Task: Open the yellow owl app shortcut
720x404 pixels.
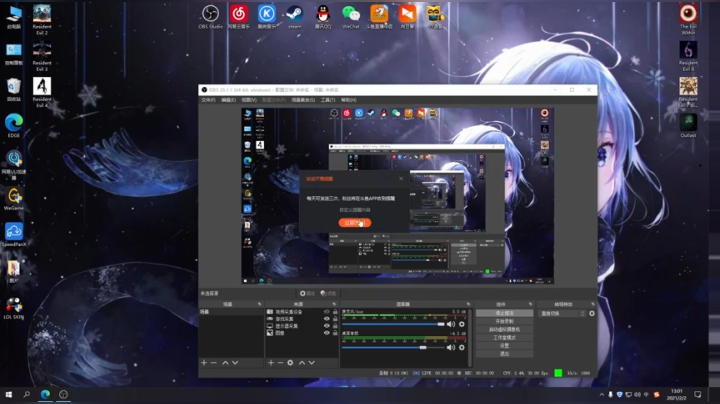Action: click(x=434, y=17)
